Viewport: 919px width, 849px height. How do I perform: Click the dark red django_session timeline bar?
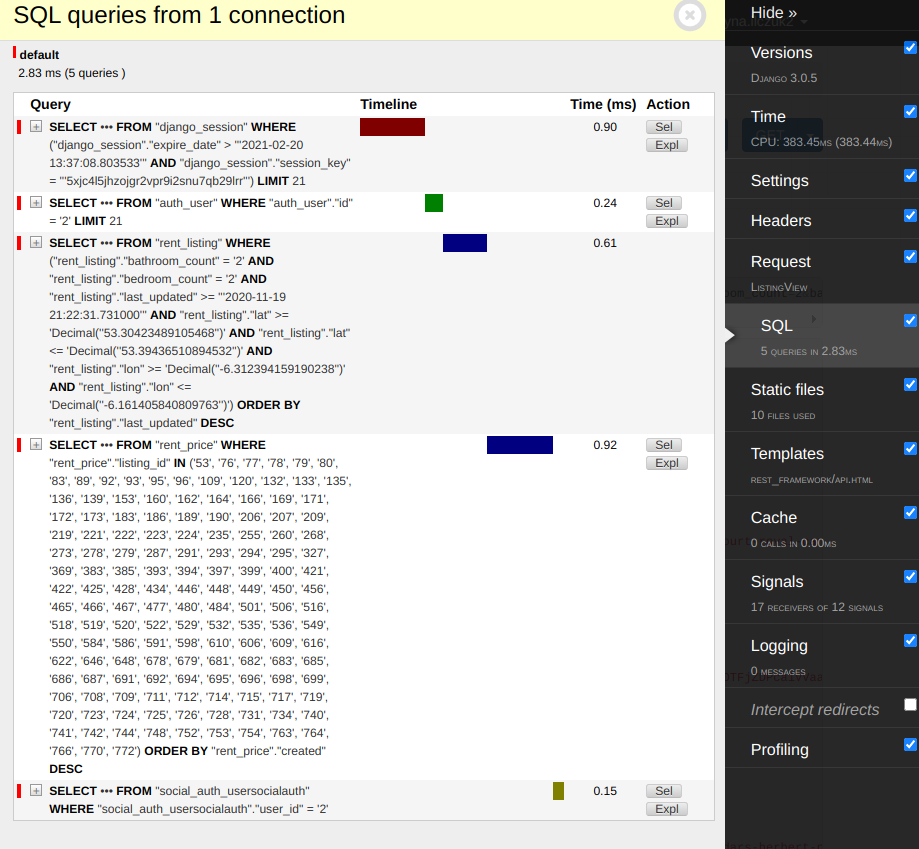[x=392, y=127]
